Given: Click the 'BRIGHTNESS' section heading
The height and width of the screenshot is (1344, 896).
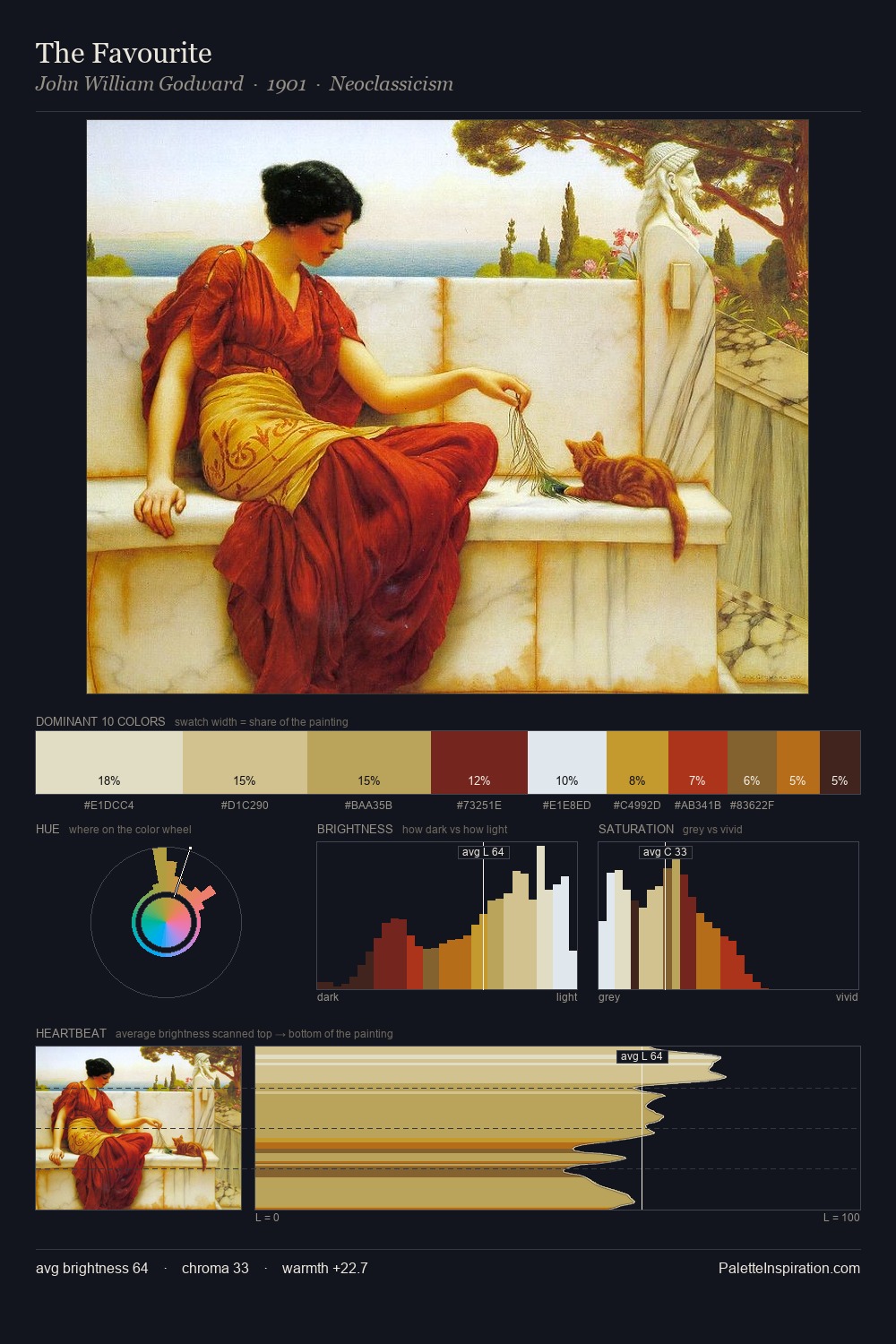Looking at the screenshot, I should pyautogui.click(x=355, y=829).
